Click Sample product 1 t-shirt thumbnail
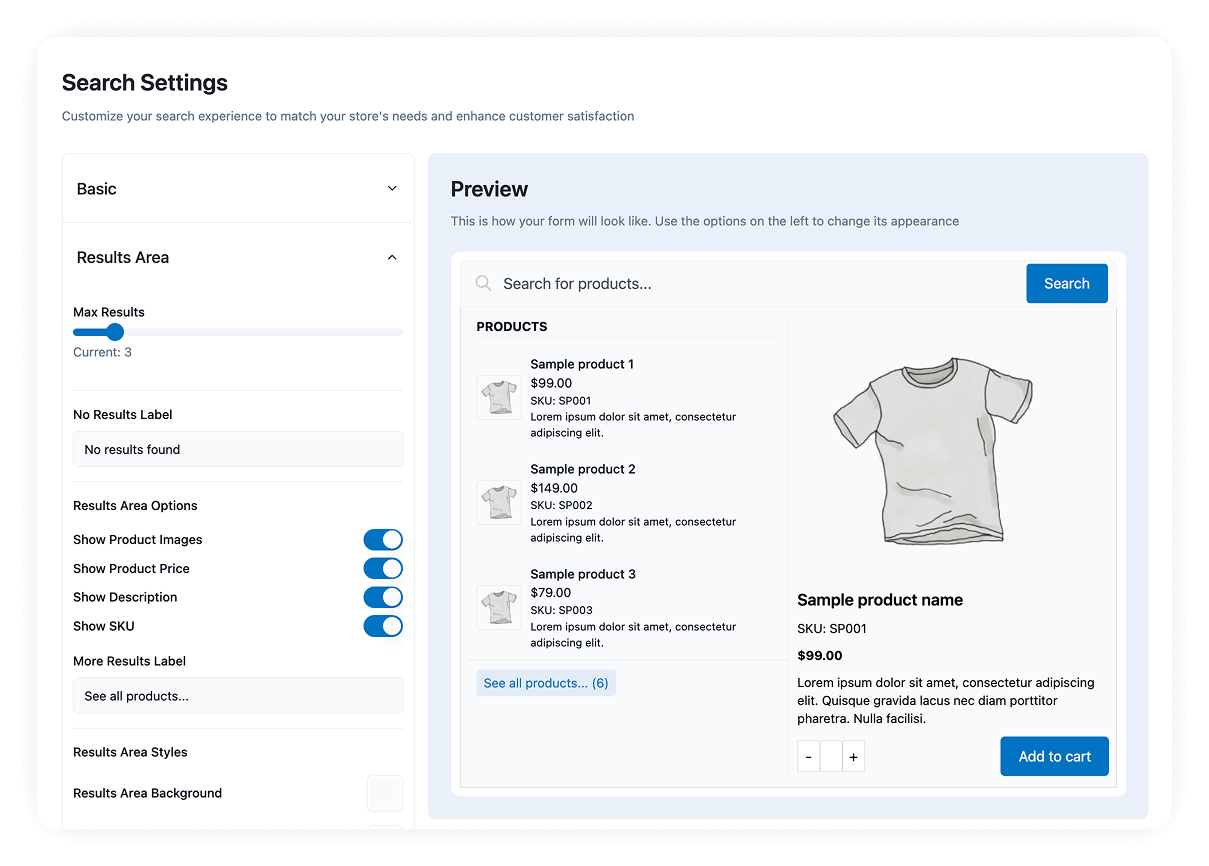 coord(498,397)
